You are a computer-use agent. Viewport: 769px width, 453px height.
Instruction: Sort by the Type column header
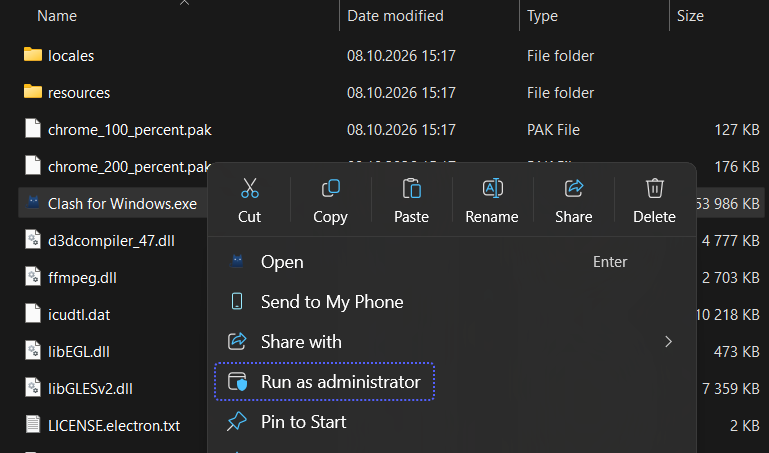point(542,16)
